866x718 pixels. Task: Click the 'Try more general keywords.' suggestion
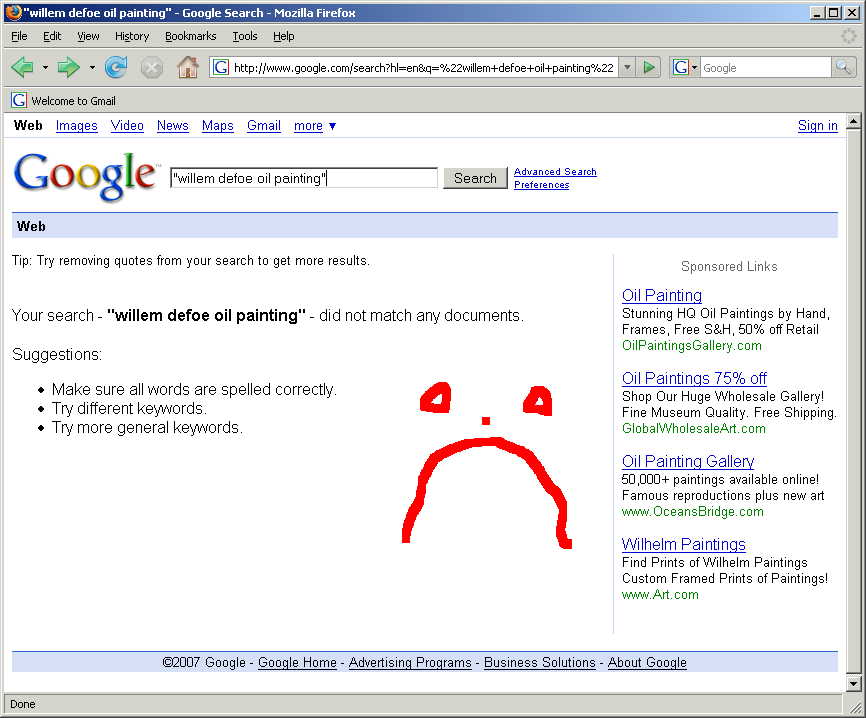(x=147, y=427)
